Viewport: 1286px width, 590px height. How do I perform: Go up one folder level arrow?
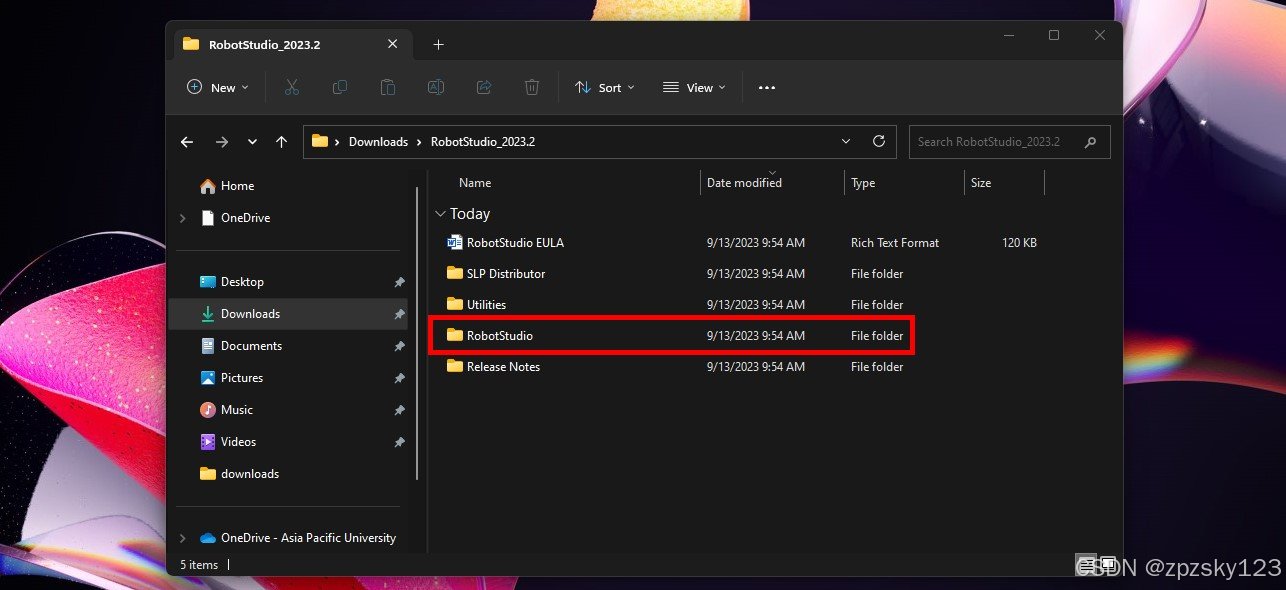(282, 142)
